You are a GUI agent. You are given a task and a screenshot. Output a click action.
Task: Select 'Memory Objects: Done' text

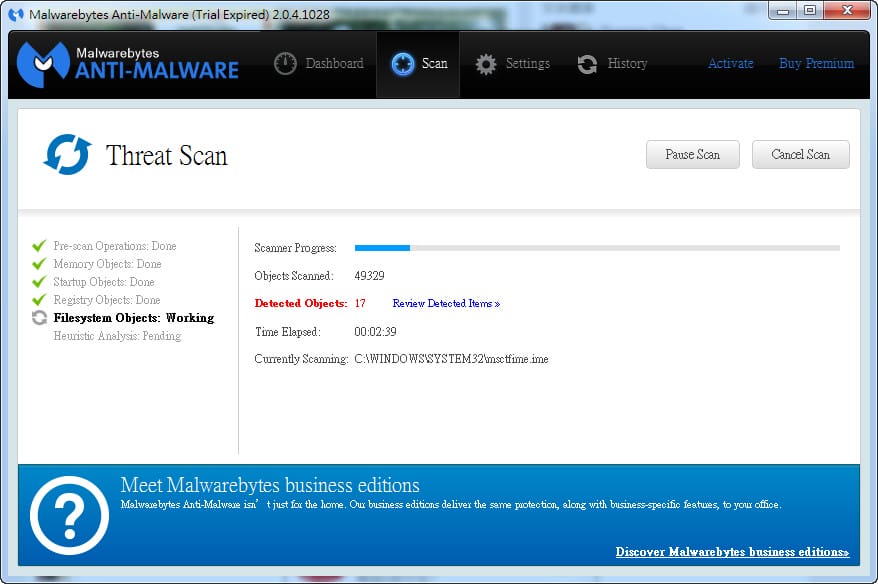108,264
